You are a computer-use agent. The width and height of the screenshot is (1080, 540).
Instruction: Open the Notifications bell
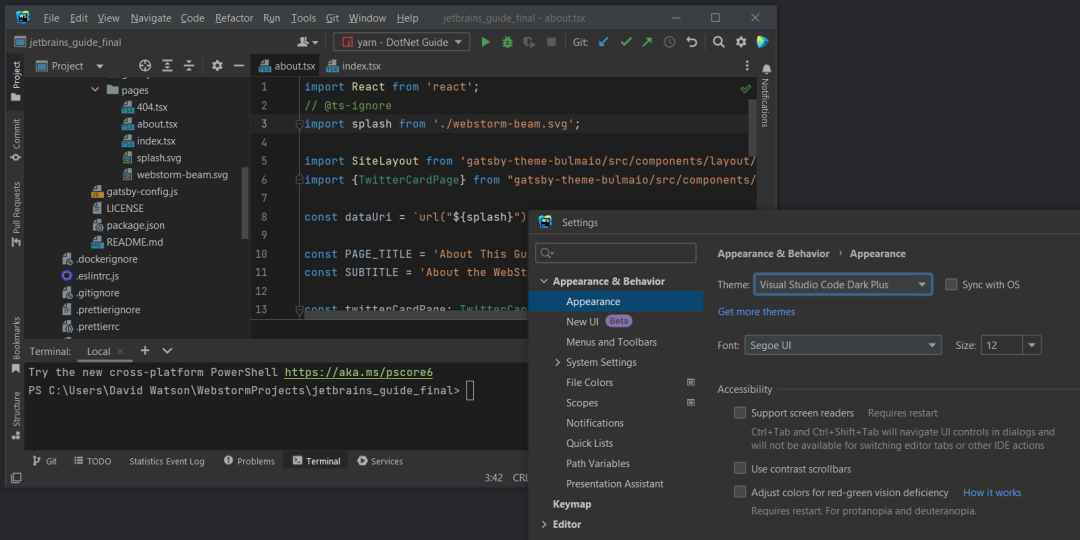(766, 70)
